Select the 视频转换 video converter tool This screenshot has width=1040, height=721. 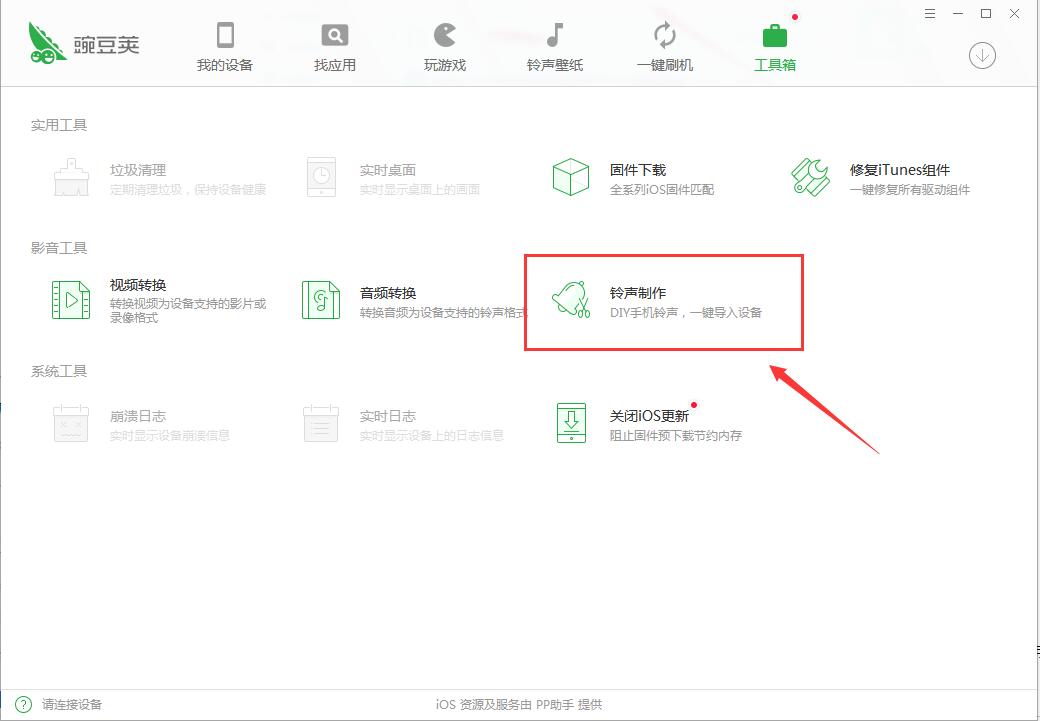pyautogui.click(x=140, y=300)
